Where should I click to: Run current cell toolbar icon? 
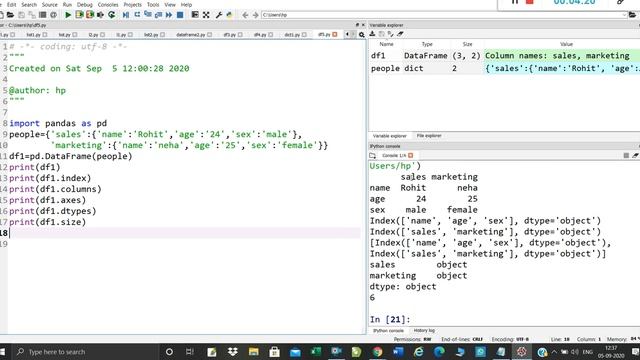pyautogui.click(x=79, y=15)
